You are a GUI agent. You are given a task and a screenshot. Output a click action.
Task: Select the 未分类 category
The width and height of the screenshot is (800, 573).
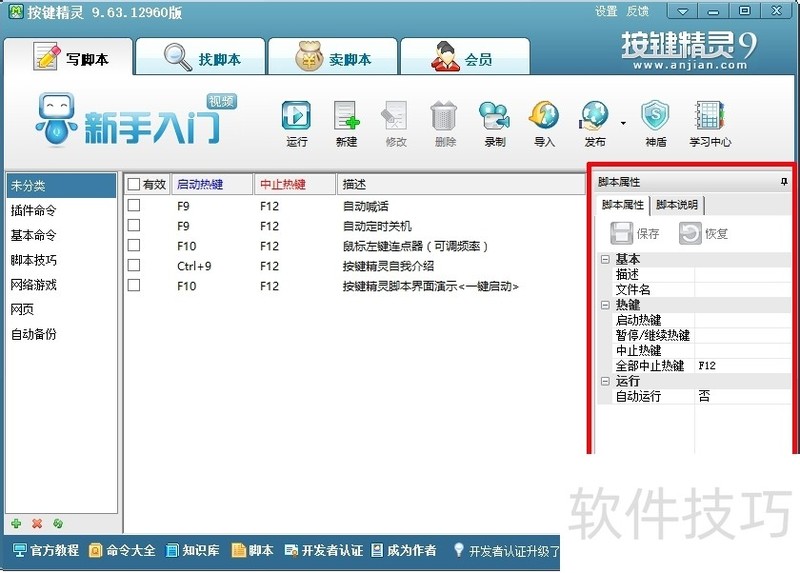pyautogui.click(x=61, y=185)
